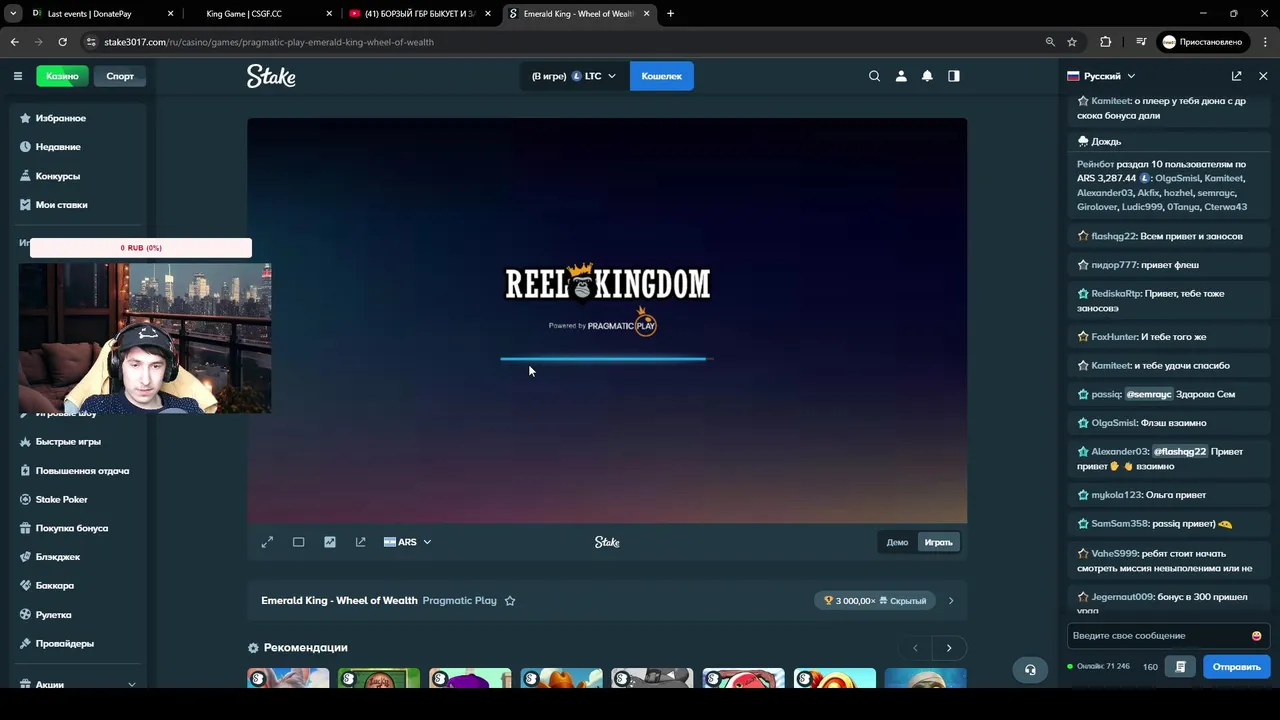Open the notifications bell
1280x720 pixels.
927,76
